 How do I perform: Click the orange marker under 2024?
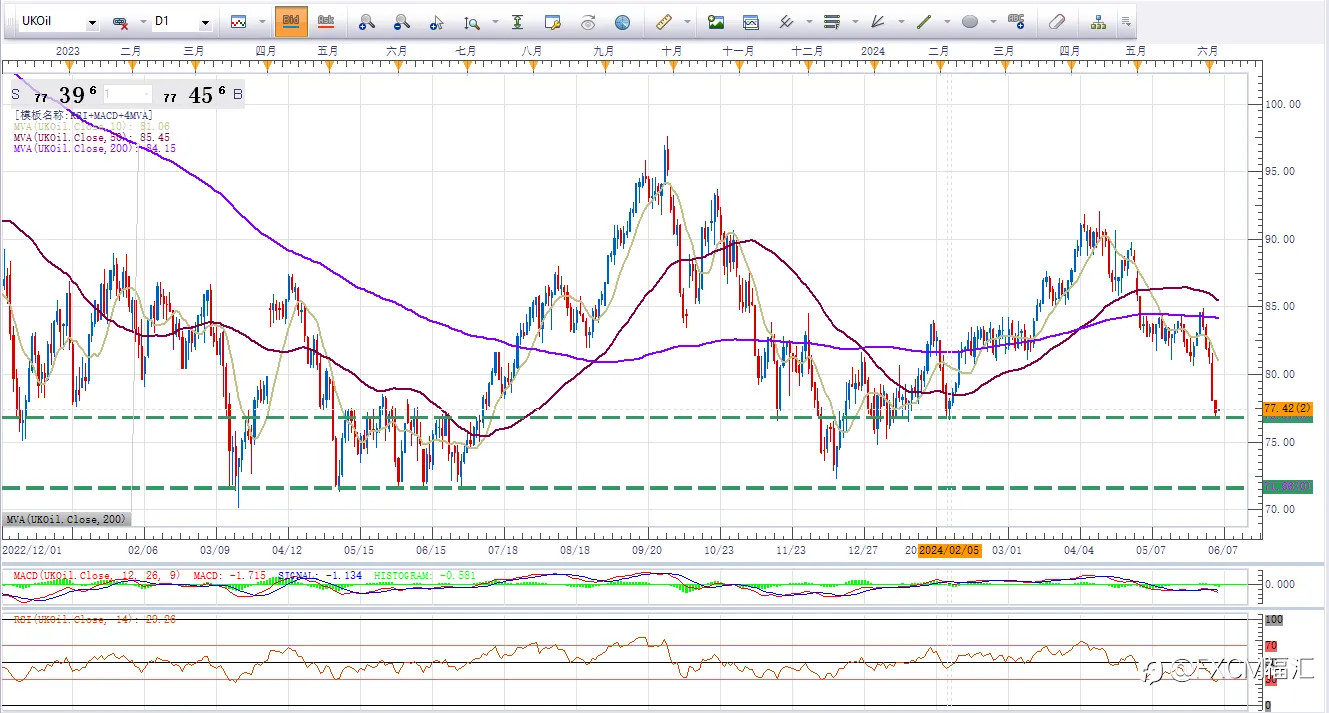pyautogui.click(x=873, y=65)
